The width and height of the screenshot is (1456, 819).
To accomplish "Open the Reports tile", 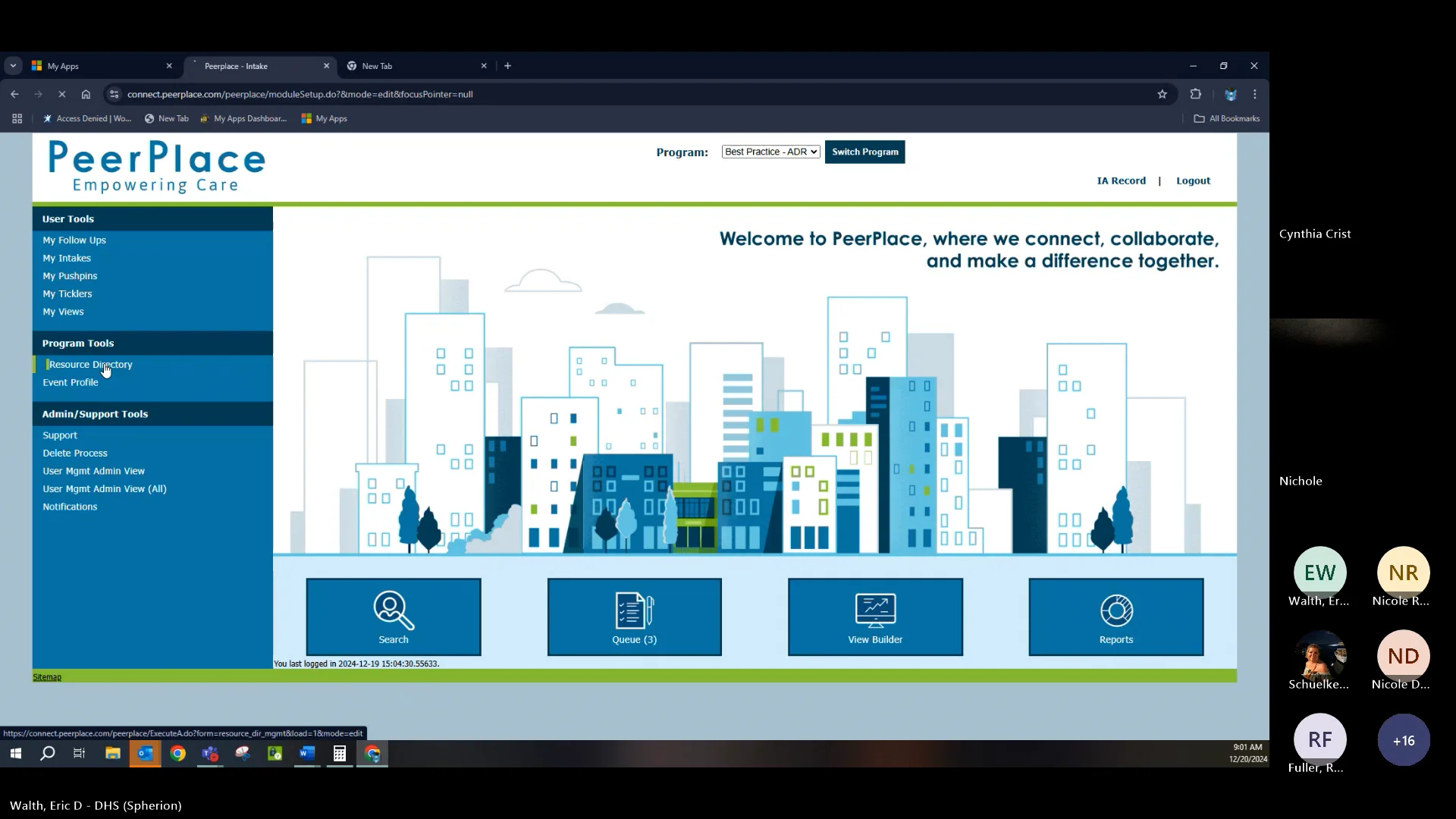I will coord(1115,616).
